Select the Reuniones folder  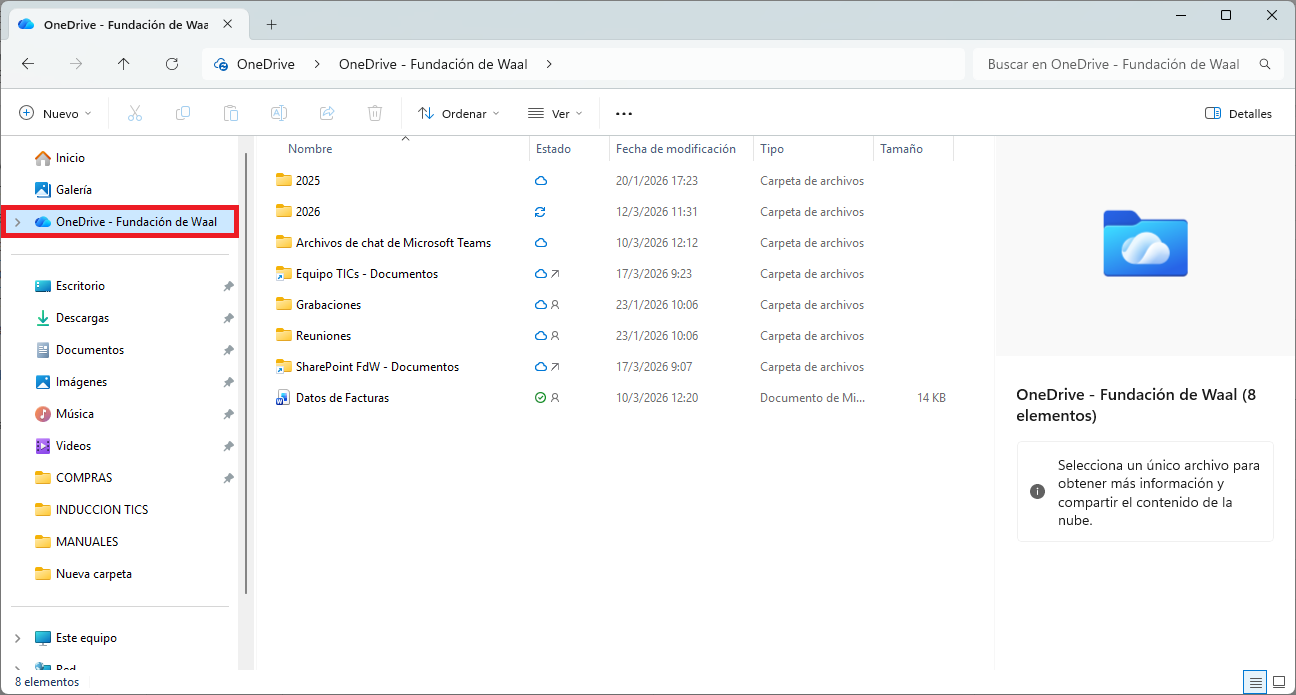point(323,336)
